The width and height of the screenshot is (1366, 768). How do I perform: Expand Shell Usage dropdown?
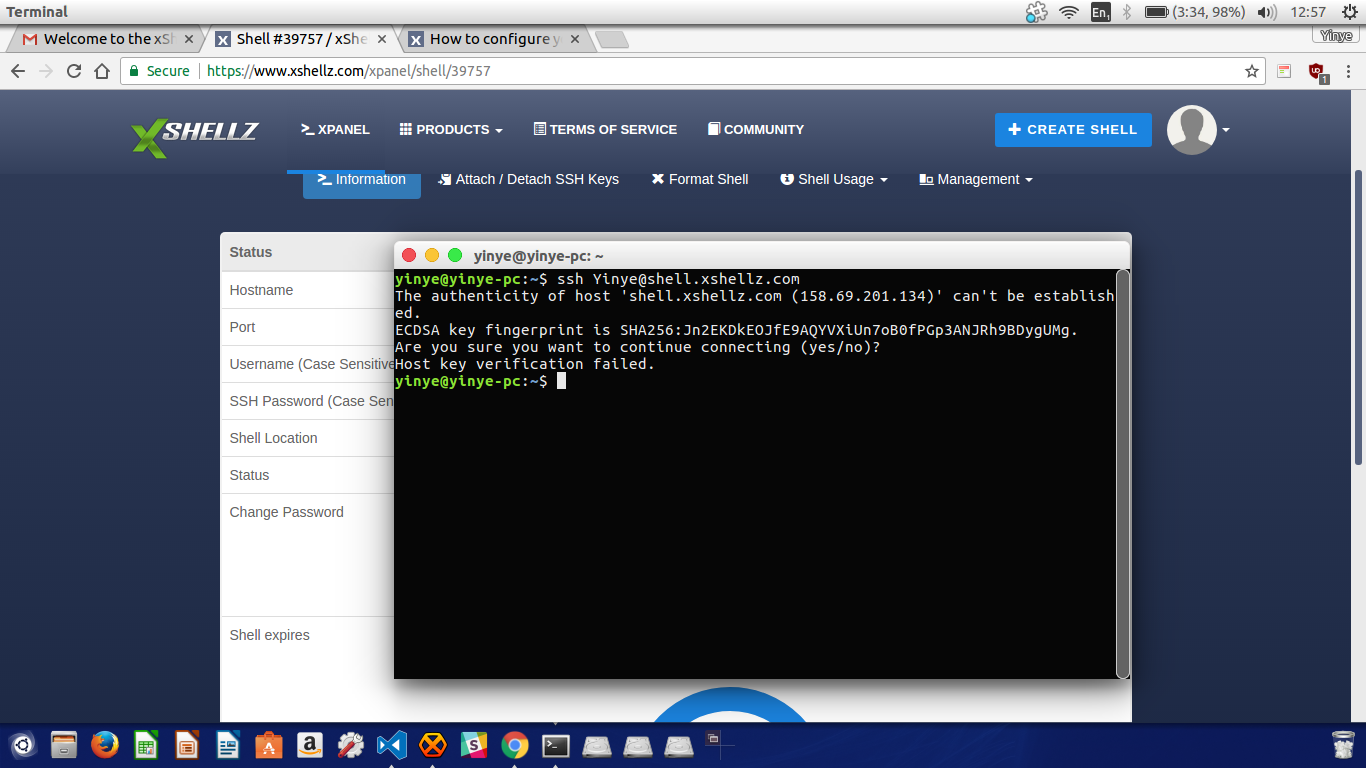point(834,180)
